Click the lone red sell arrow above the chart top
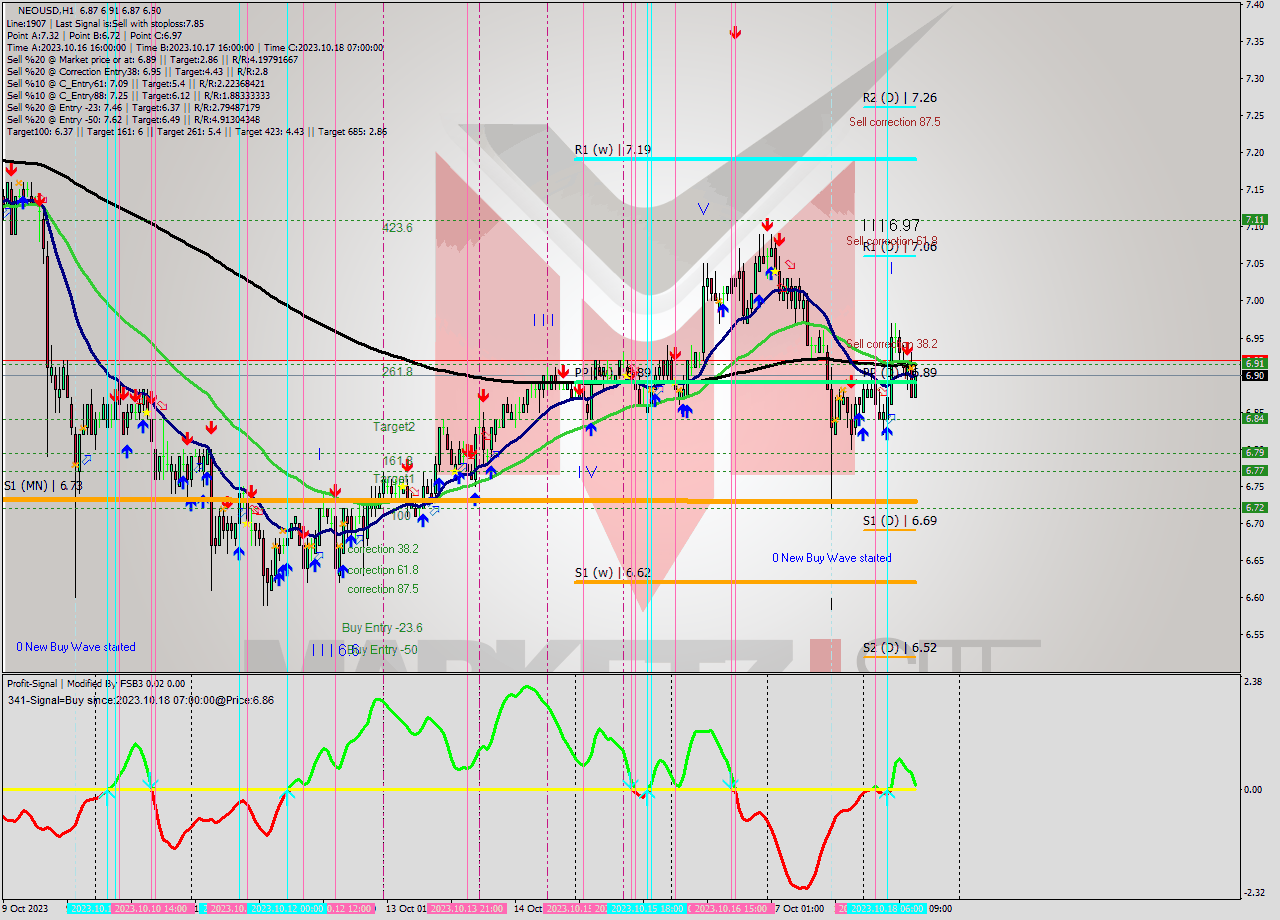This screenshot has height=920, width=1280. (735, 33)
